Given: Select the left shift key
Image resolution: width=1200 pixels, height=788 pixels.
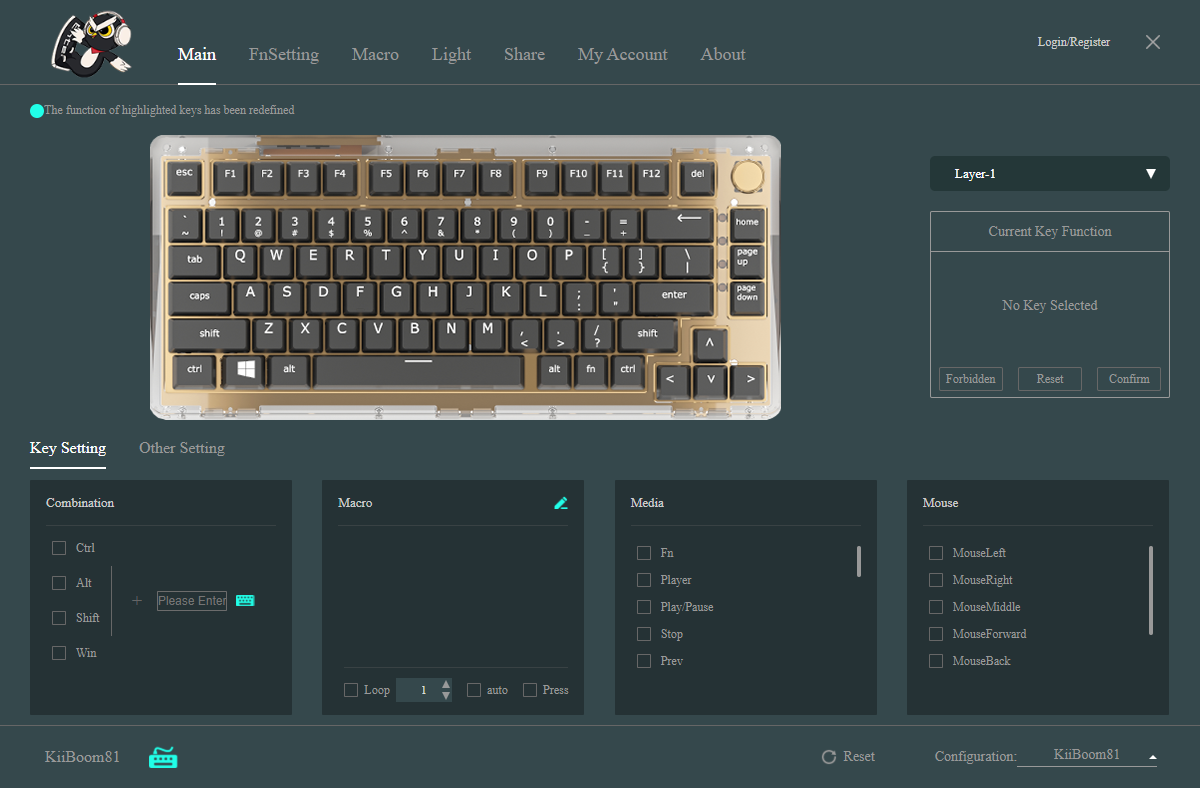Looking at the screenshot, I should [x=209, y=334].
